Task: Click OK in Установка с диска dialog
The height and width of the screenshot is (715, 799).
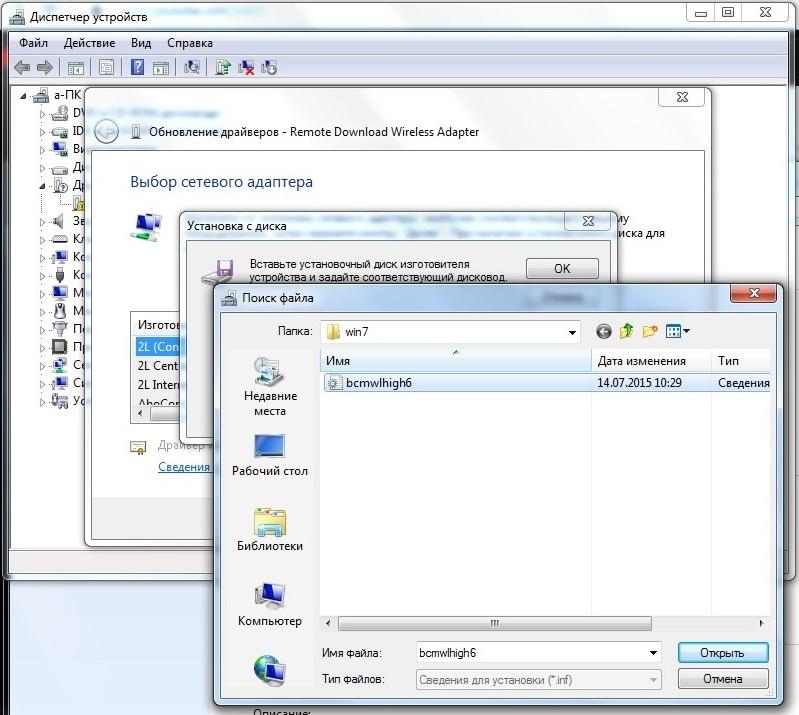Action: coord(562,269)
